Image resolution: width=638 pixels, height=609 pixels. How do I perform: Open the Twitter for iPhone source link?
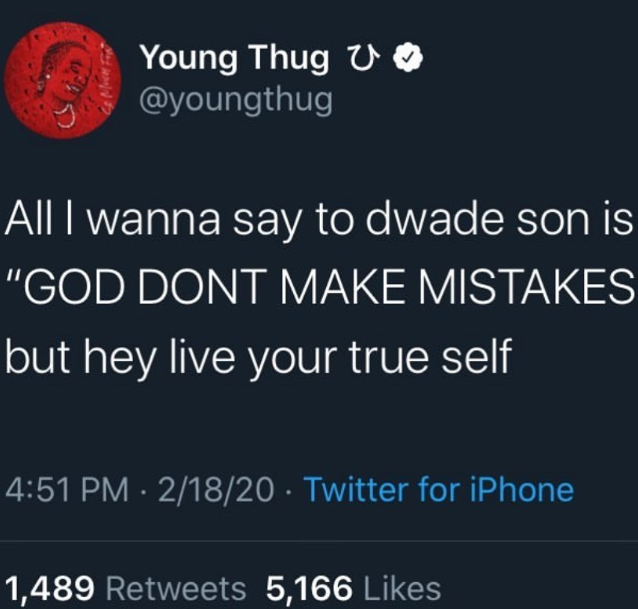click(x=439, y=489)
